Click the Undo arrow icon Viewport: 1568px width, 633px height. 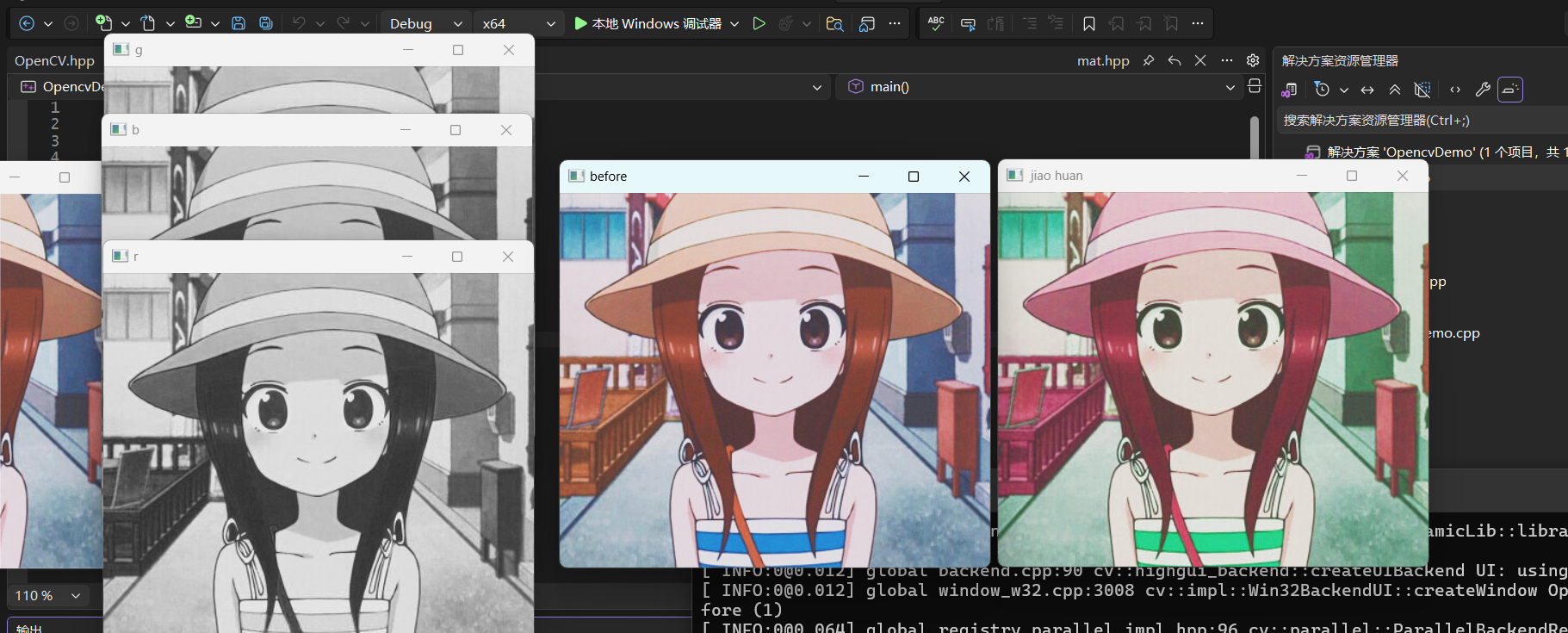299,23
